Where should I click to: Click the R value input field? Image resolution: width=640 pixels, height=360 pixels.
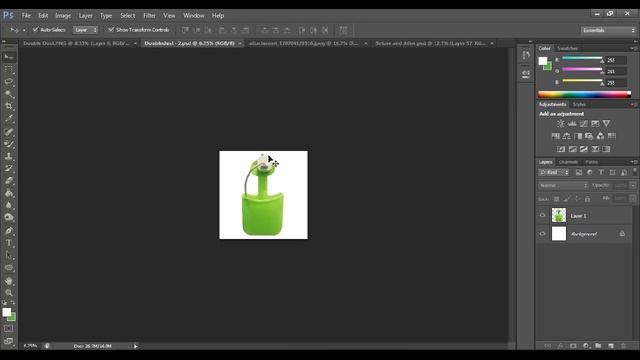(616, 60)
